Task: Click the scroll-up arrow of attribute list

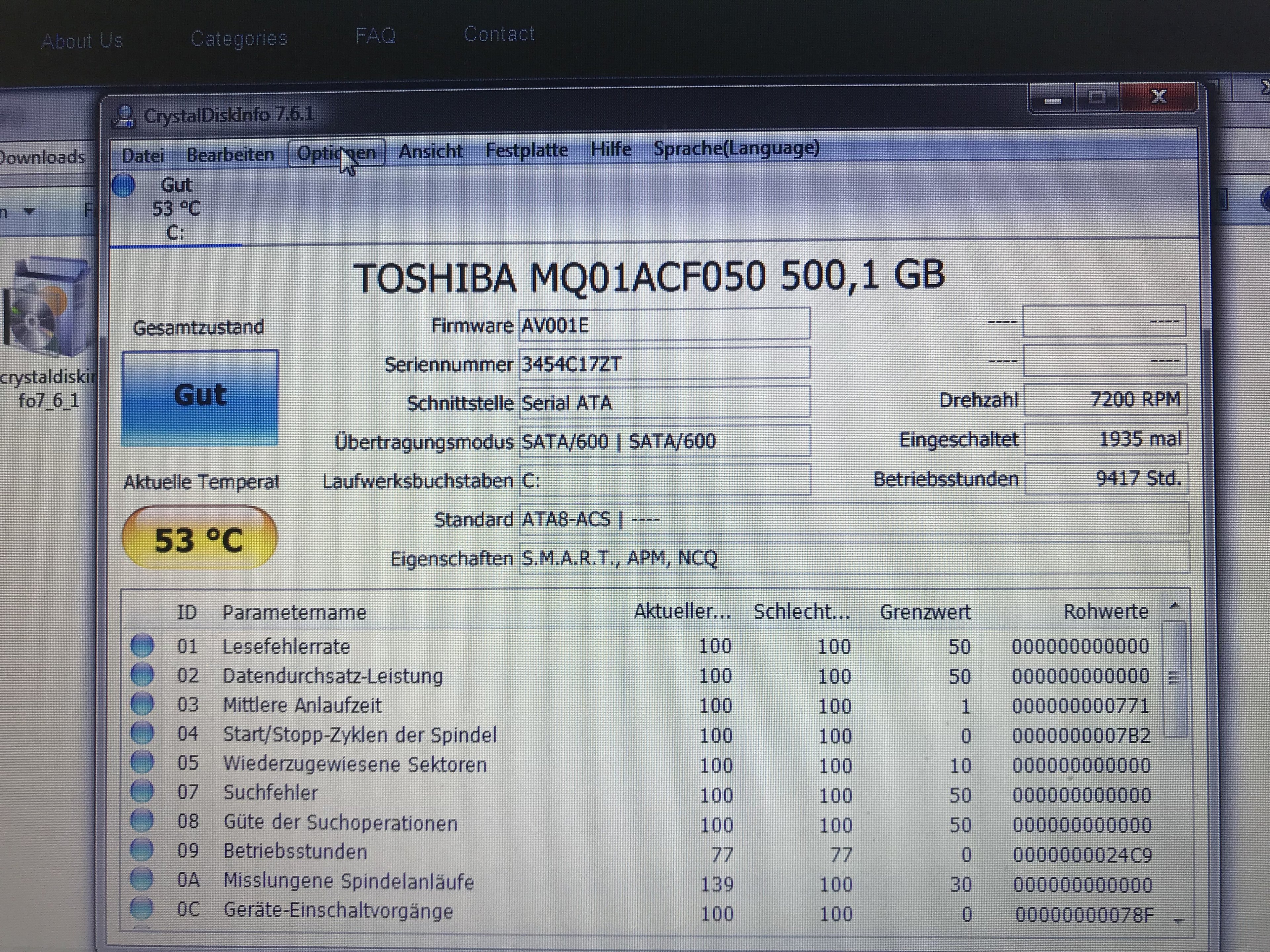Action: (x=1174, y=606)
